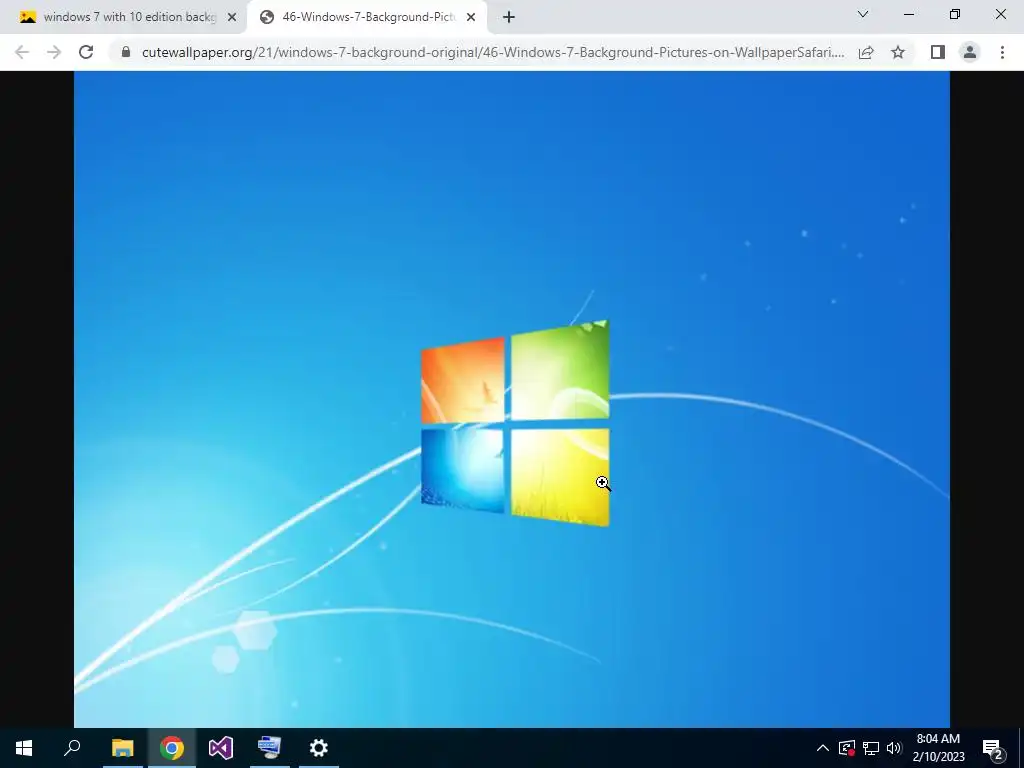Close the 'windows 7 with 10 edition' tab

click(x=232, y=18)
